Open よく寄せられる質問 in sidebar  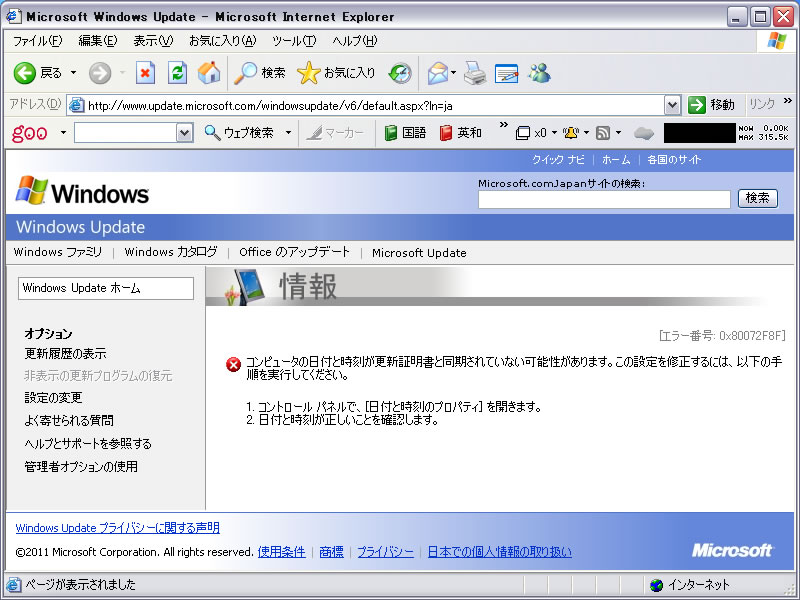[x=69, y=420]
